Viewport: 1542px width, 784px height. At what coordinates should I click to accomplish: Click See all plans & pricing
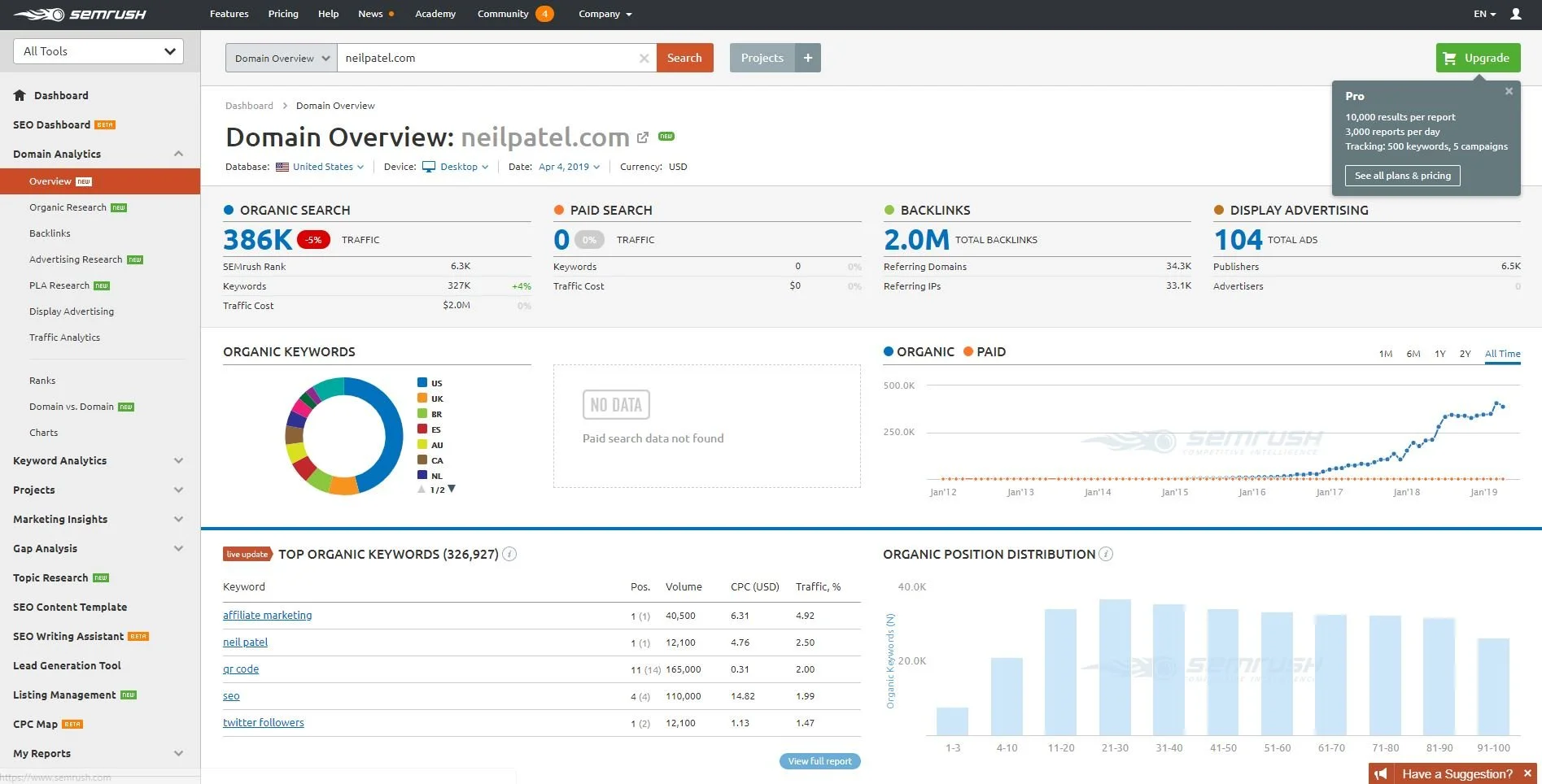[x=1402, y=176]
